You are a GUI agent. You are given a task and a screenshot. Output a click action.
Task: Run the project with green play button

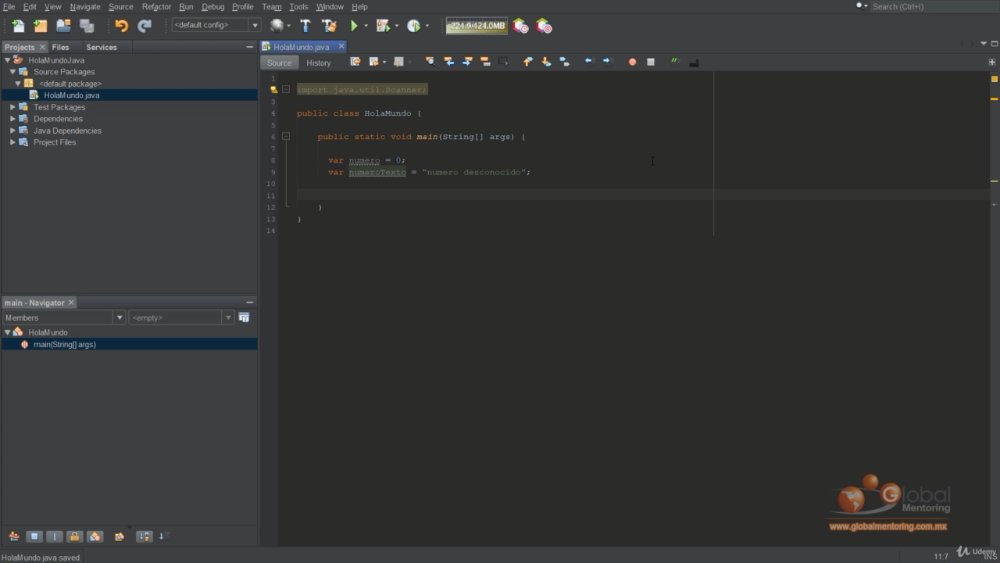coord(354,26)
